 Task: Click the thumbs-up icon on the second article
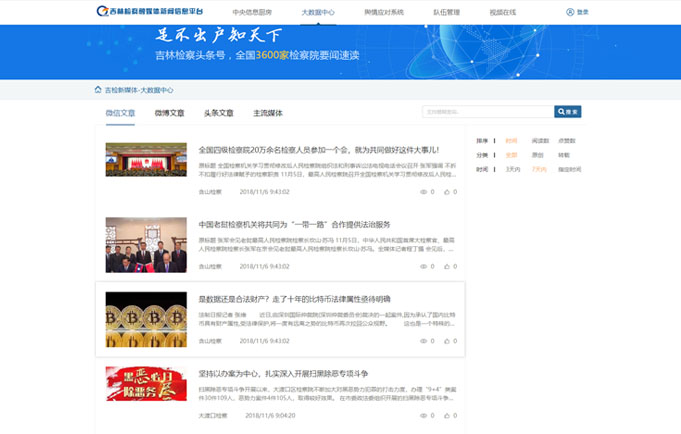(445, 266)
